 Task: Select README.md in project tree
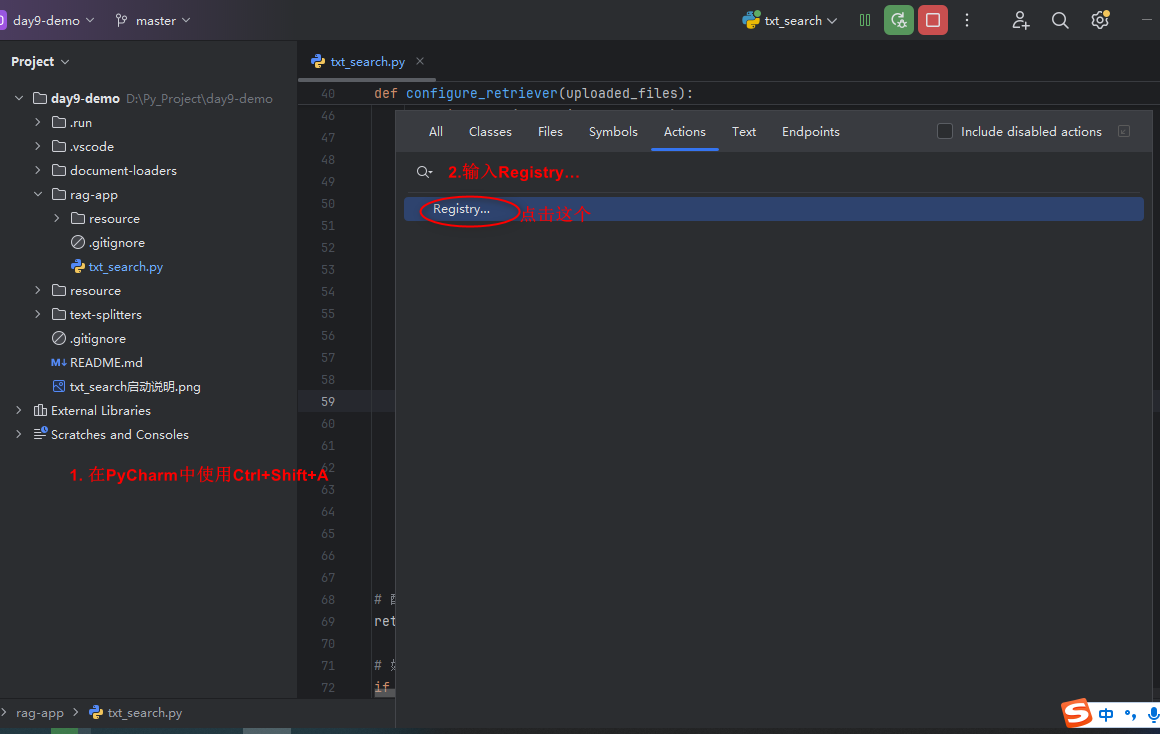point(106,363)
